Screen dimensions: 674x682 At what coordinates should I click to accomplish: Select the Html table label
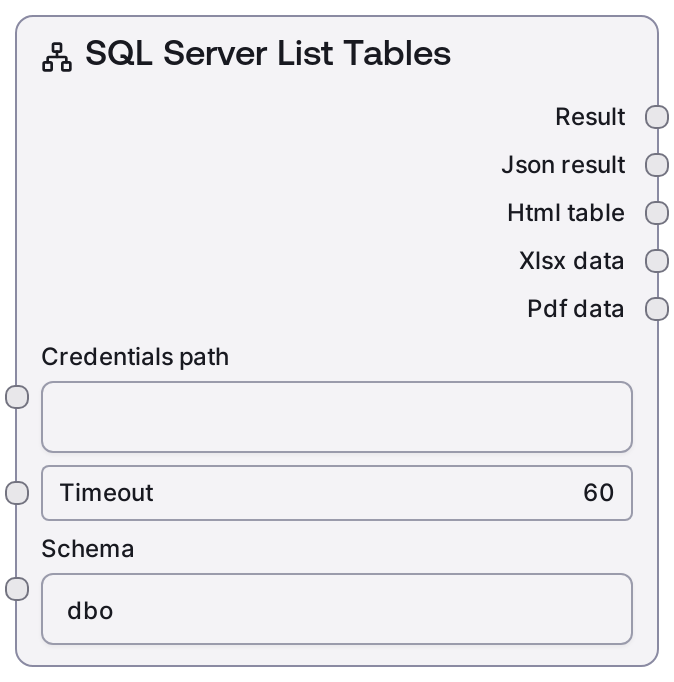[x=566, y=213]
